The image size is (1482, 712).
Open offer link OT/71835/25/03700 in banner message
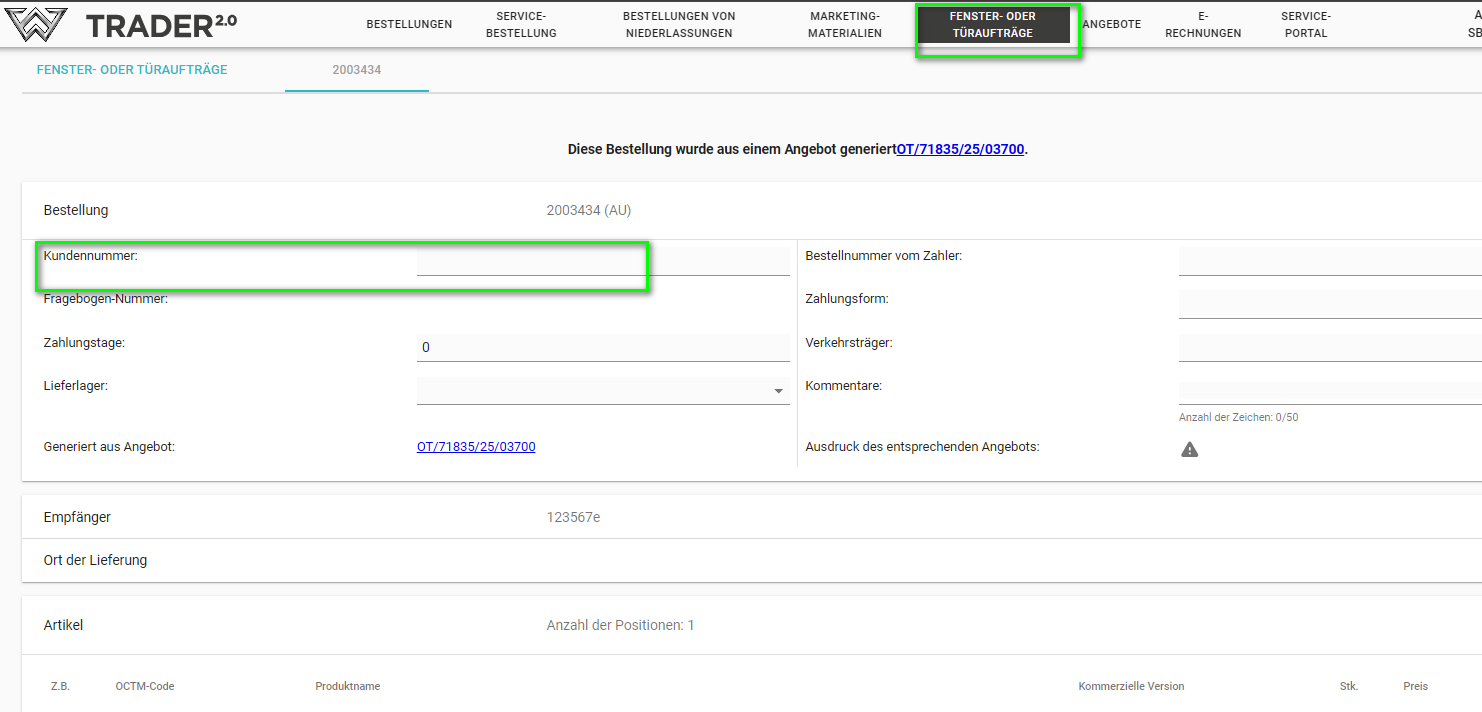[960, 149]
